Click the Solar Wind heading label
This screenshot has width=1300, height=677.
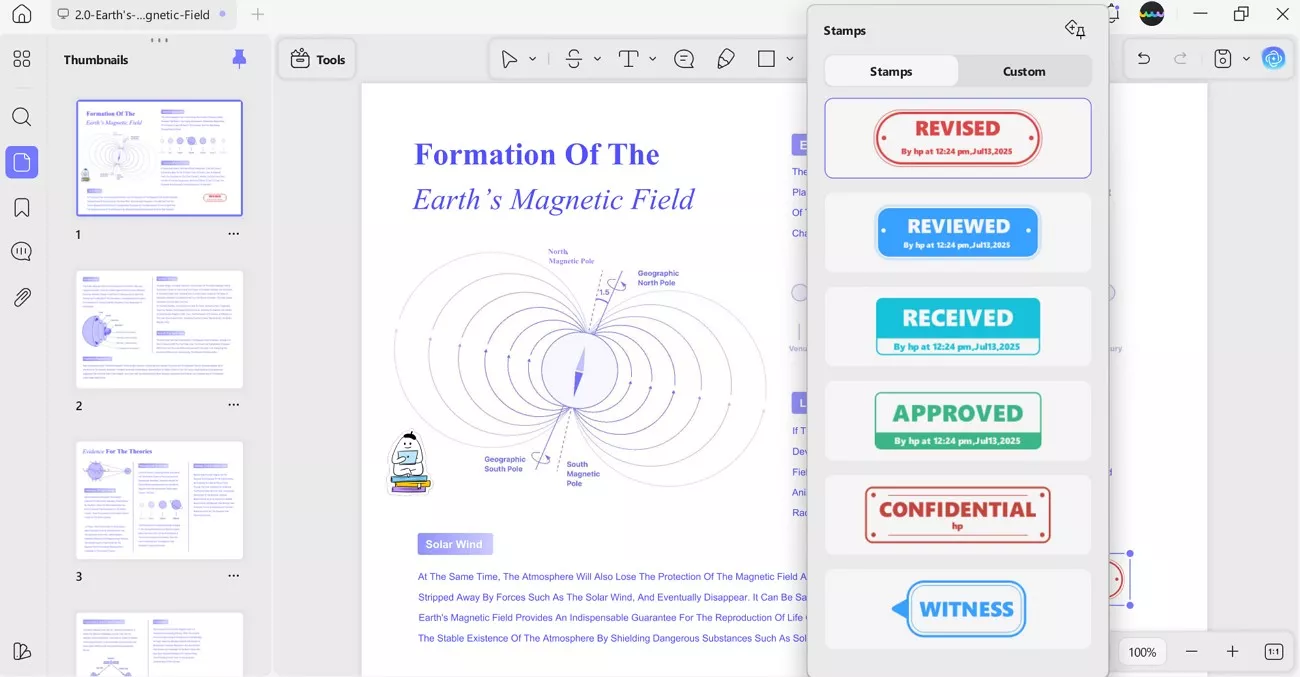(455, 544)
